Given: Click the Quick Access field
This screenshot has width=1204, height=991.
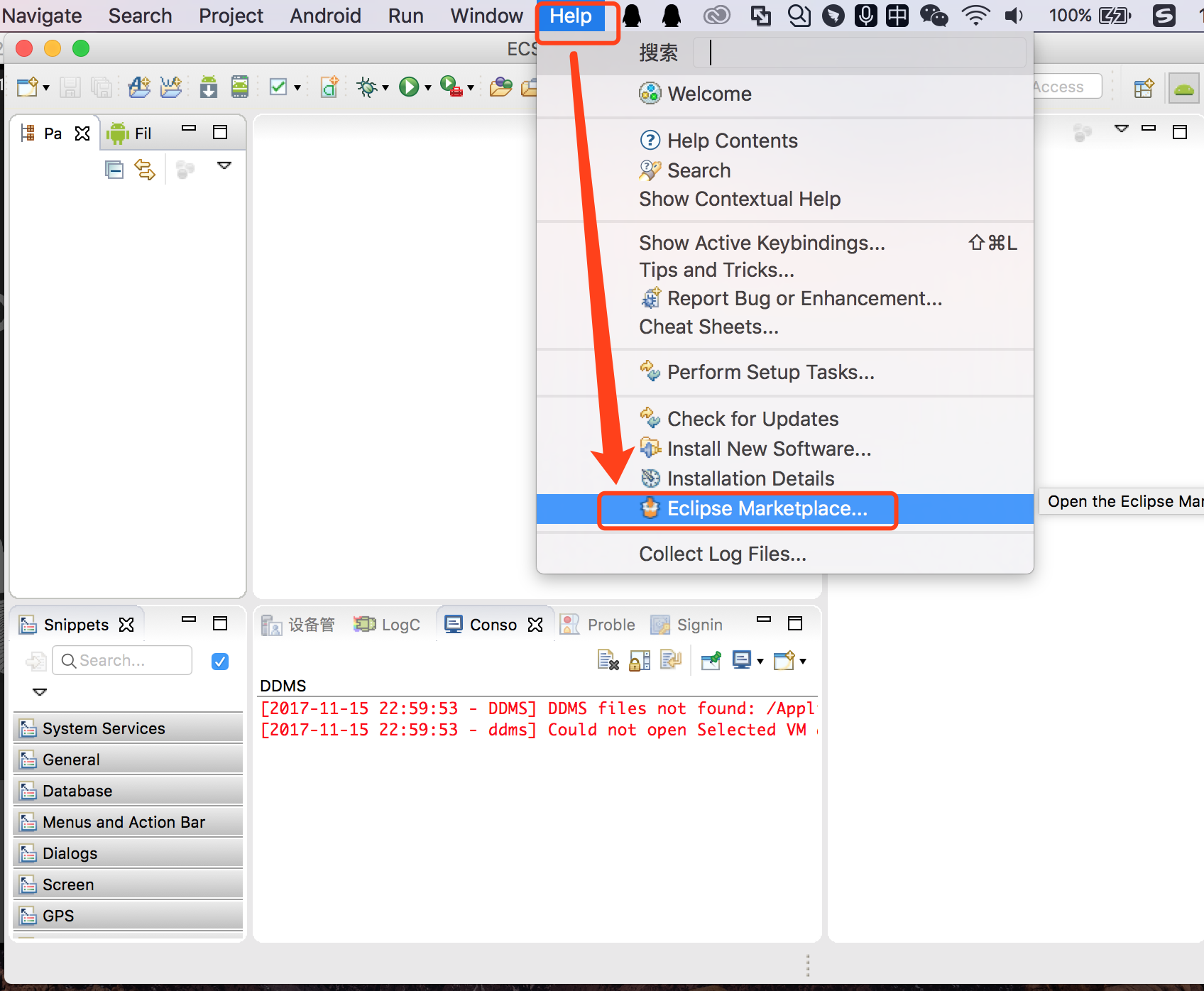Looking at the screenshot, I should click(1067, 87).
